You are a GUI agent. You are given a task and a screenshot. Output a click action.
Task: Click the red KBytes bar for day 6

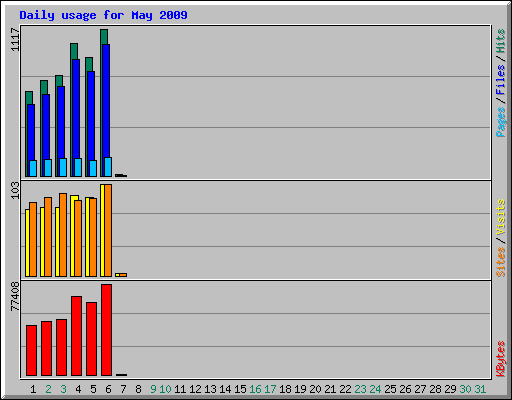tap(106, 330)
